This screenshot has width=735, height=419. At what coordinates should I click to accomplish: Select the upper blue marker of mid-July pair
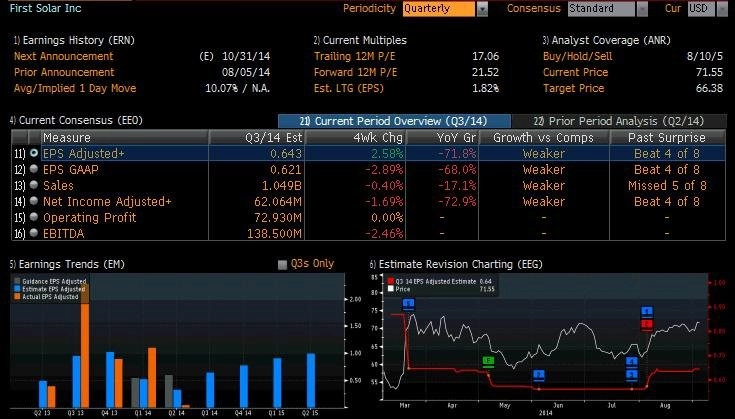pos(631,361)
